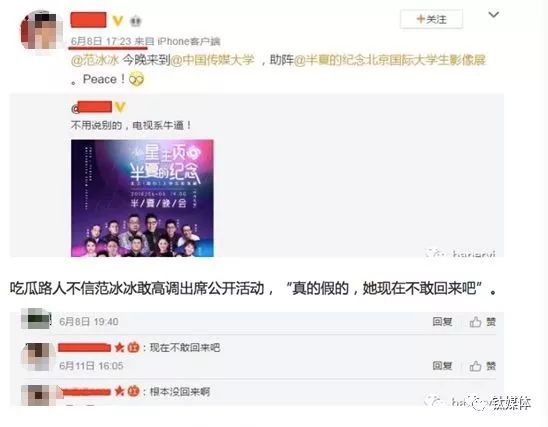The image size is (548, 427).
Task: Click the iPhone客户端 source link
Action: tap(189, 42)
